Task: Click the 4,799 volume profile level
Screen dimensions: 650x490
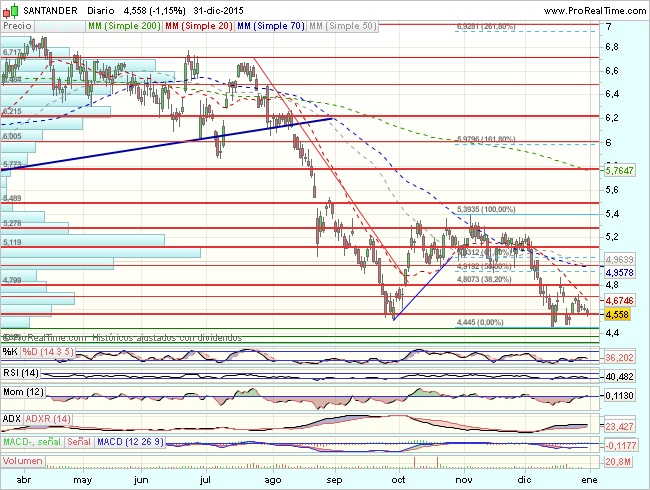Action: (12, 280)
